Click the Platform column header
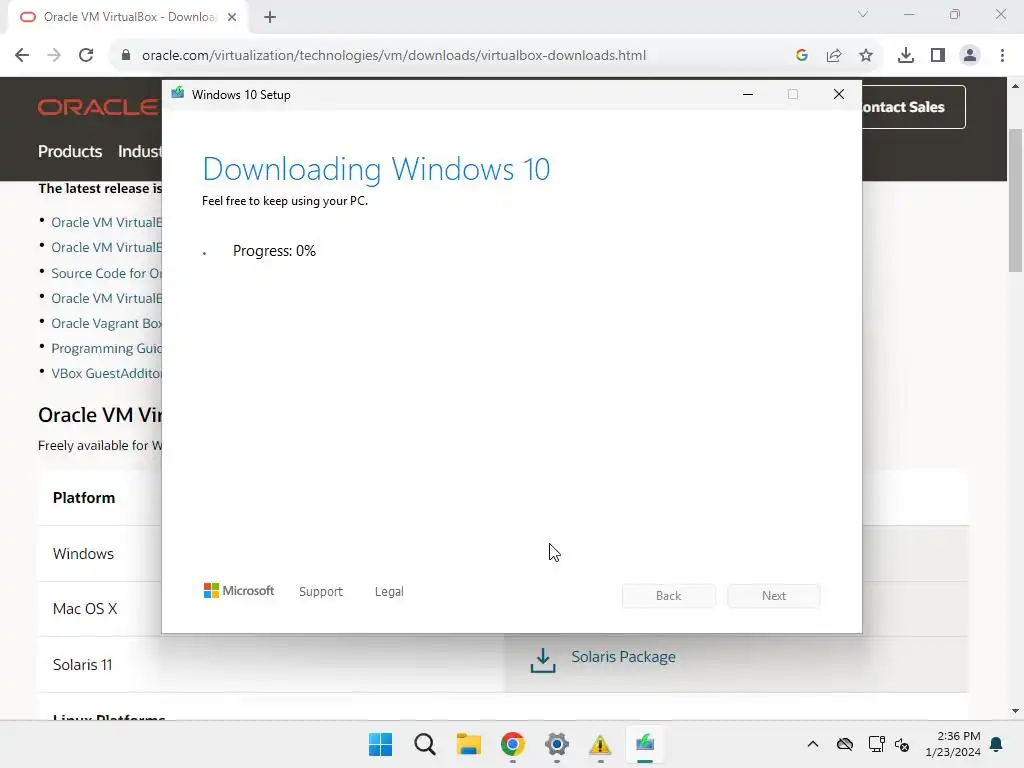1024x768 pixels. [84, 498]
